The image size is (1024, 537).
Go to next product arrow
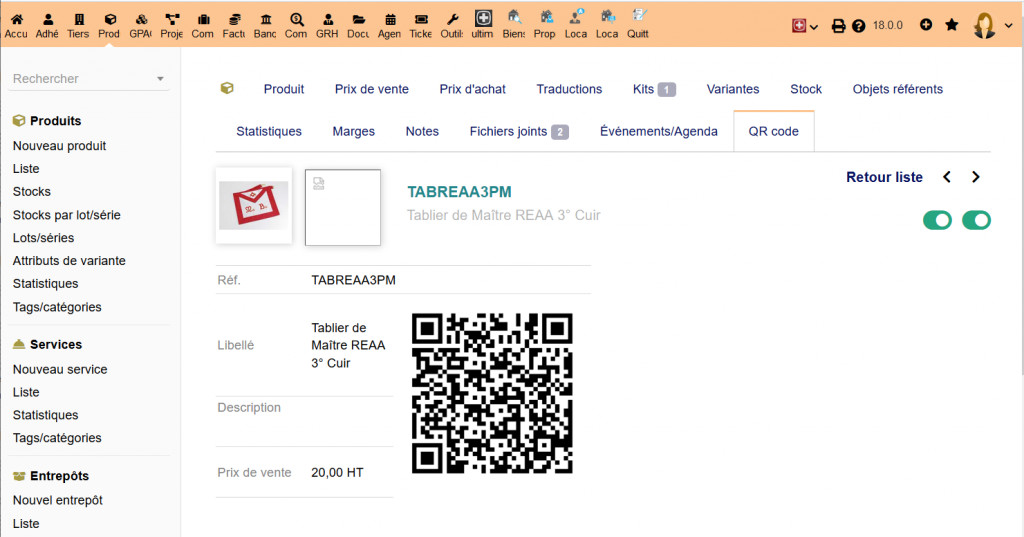pyautogui.click(x=976, y=177)
